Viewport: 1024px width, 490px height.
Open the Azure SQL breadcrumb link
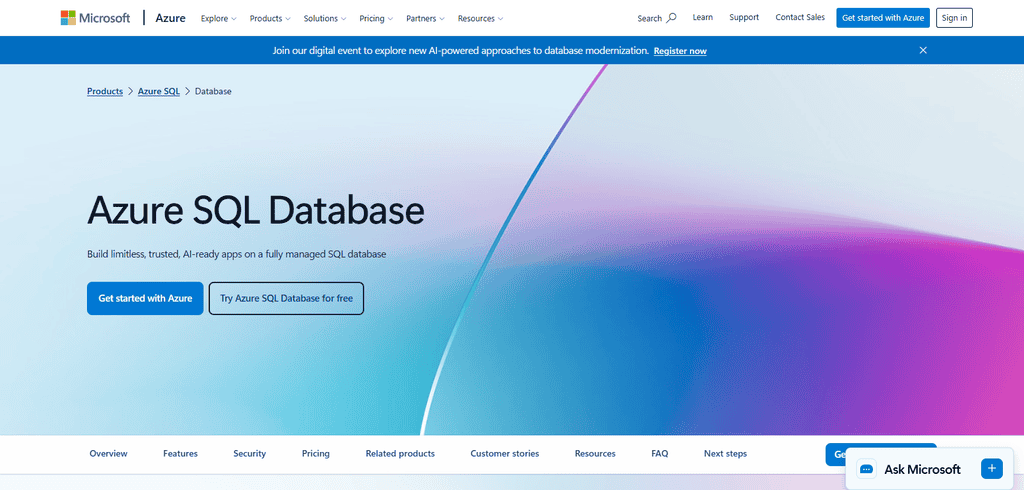[x=159, y=91]
